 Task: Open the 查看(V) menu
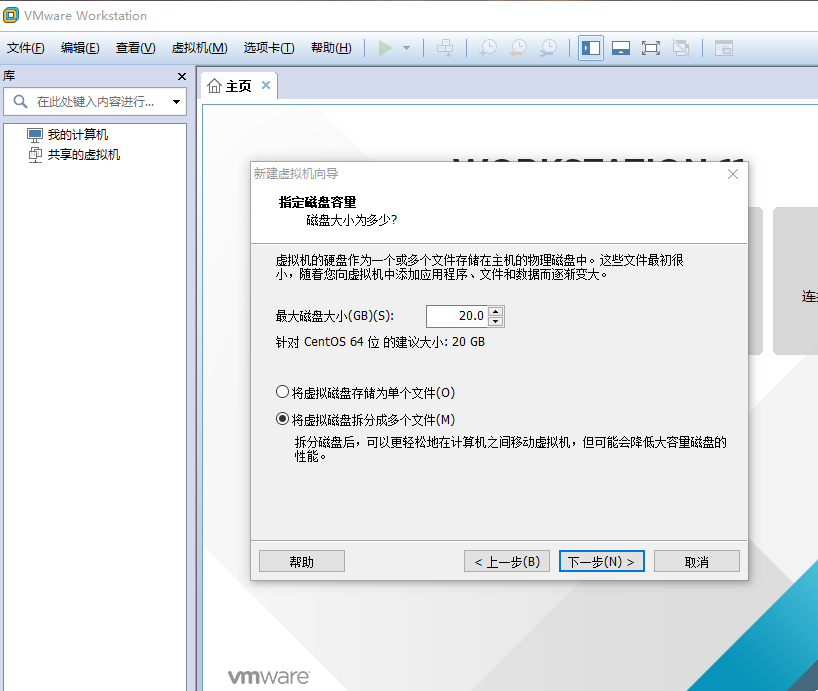[136, 48]
